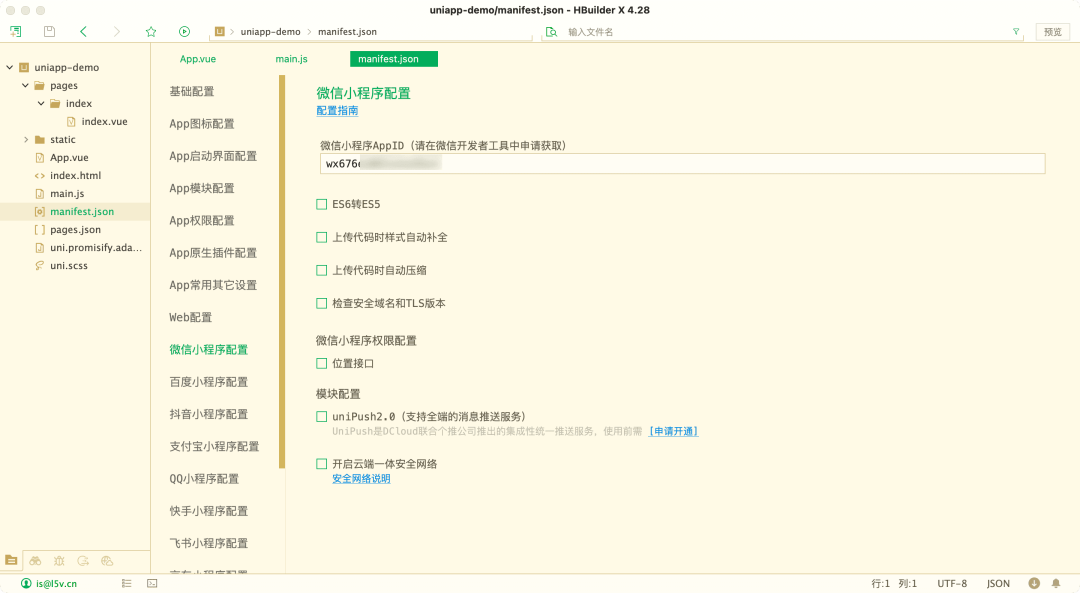
Task: Enable the 位置接口 permission checkbox
Action: (322, 363)
